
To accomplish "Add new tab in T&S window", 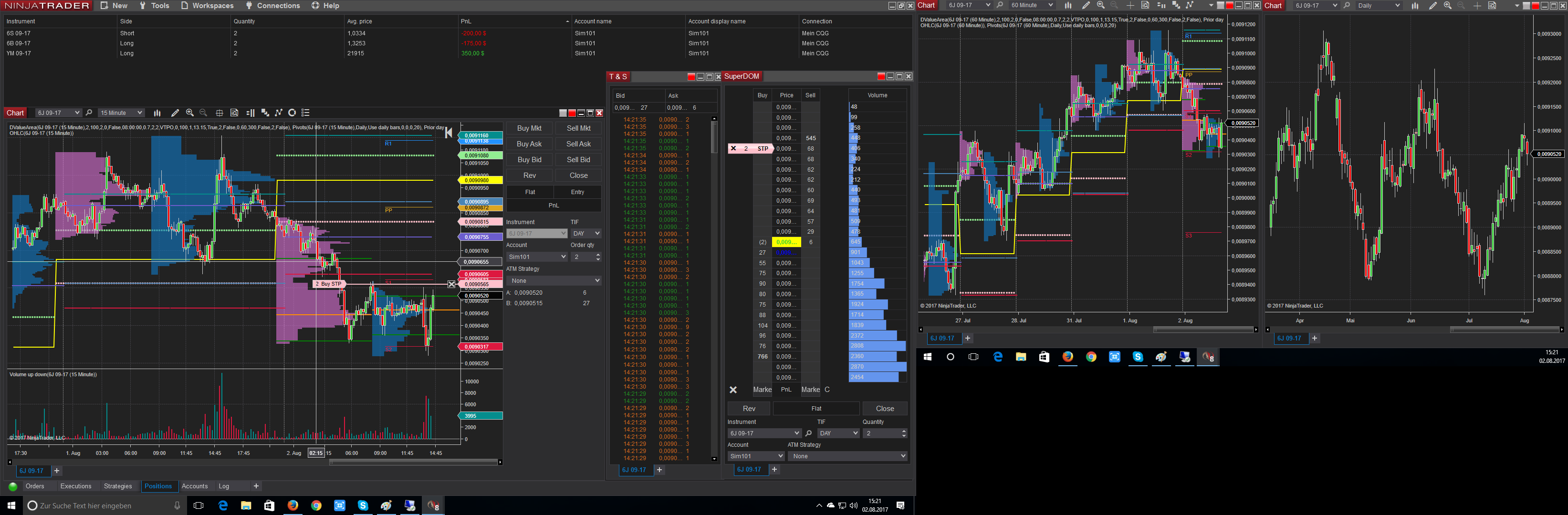I will point(659,470).
